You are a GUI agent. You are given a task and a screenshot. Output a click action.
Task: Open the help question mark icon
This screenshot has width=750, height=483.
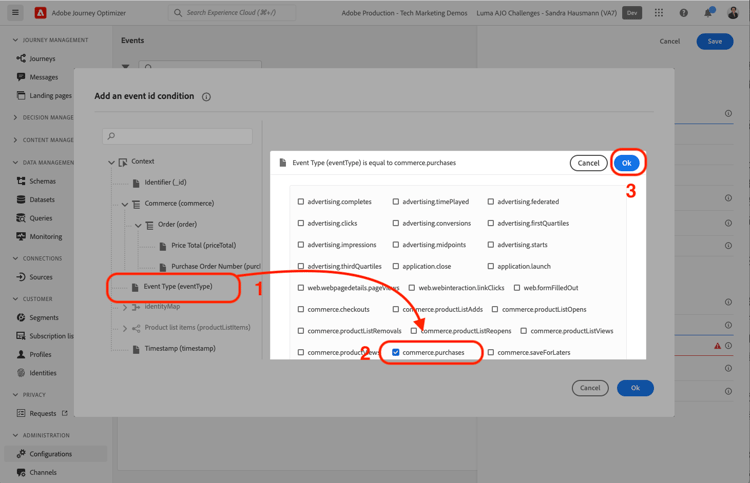pos(684,13)
